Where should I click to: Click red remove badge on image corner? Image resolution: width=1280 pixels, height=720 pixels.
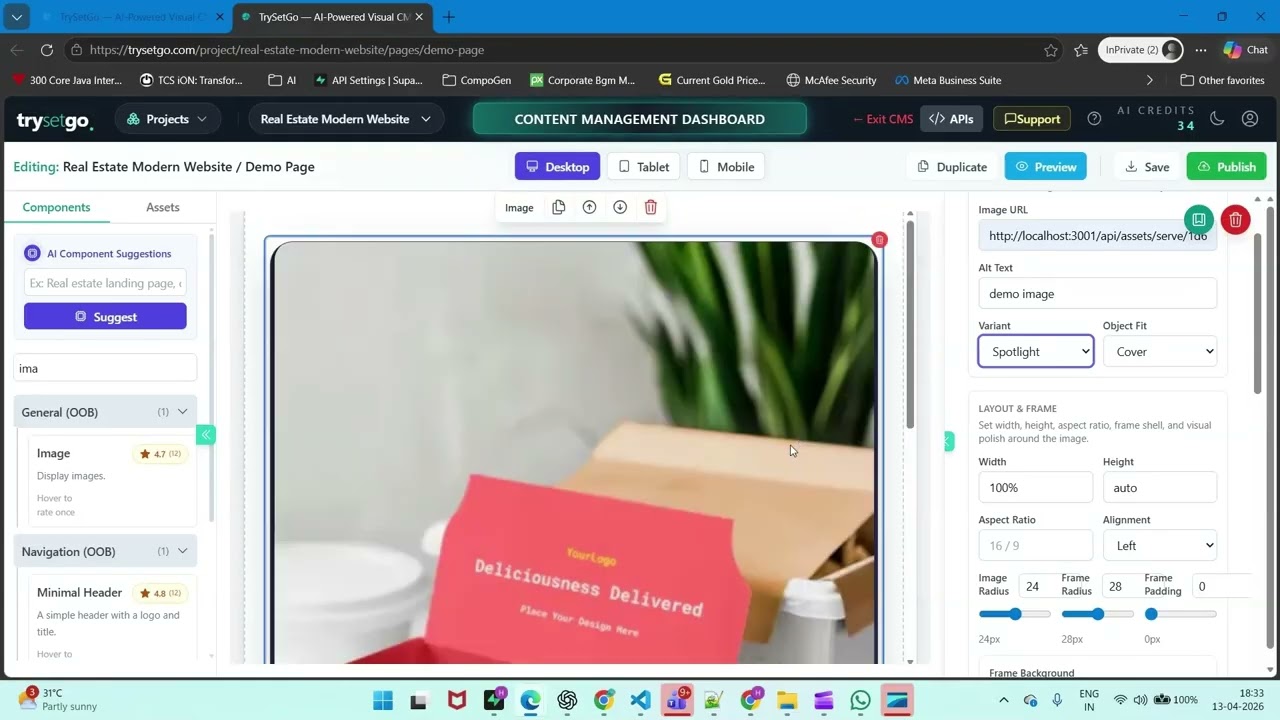point(879,240)
